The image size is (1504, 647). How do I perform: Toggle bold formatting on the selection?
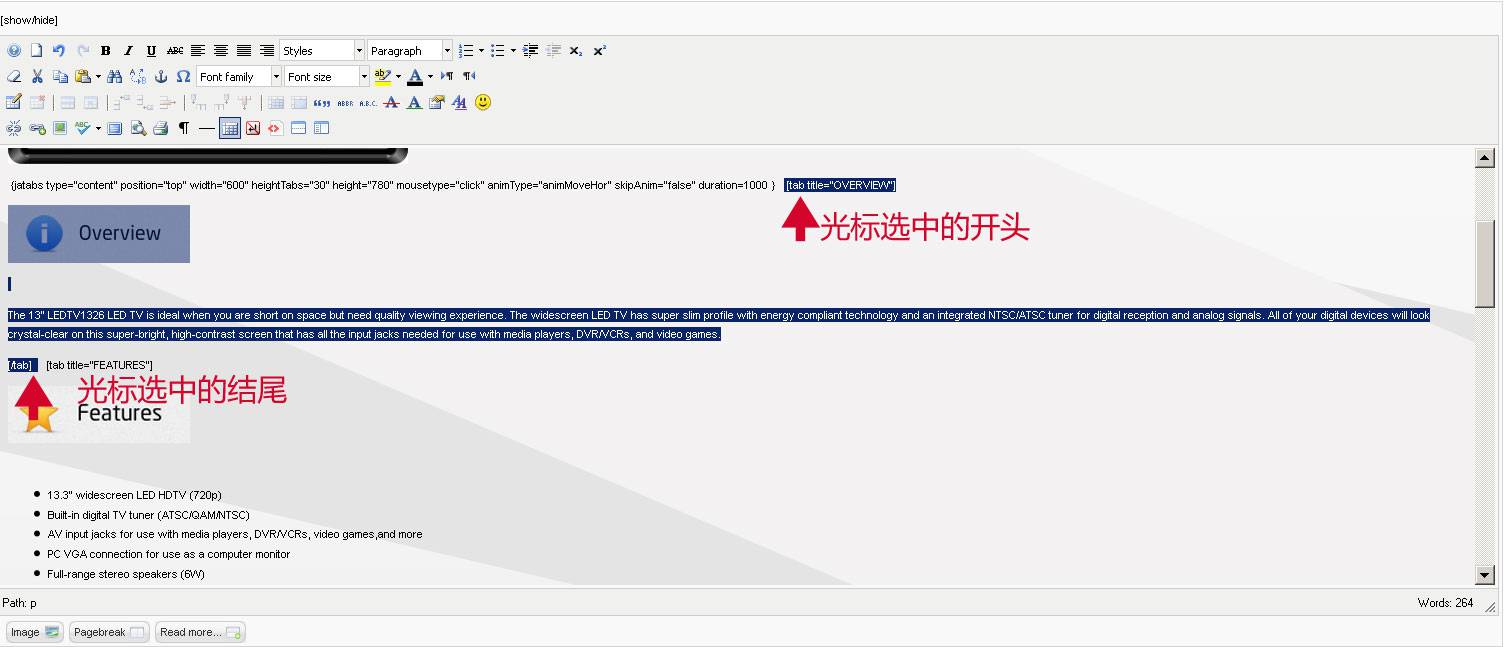pos(106,50)
